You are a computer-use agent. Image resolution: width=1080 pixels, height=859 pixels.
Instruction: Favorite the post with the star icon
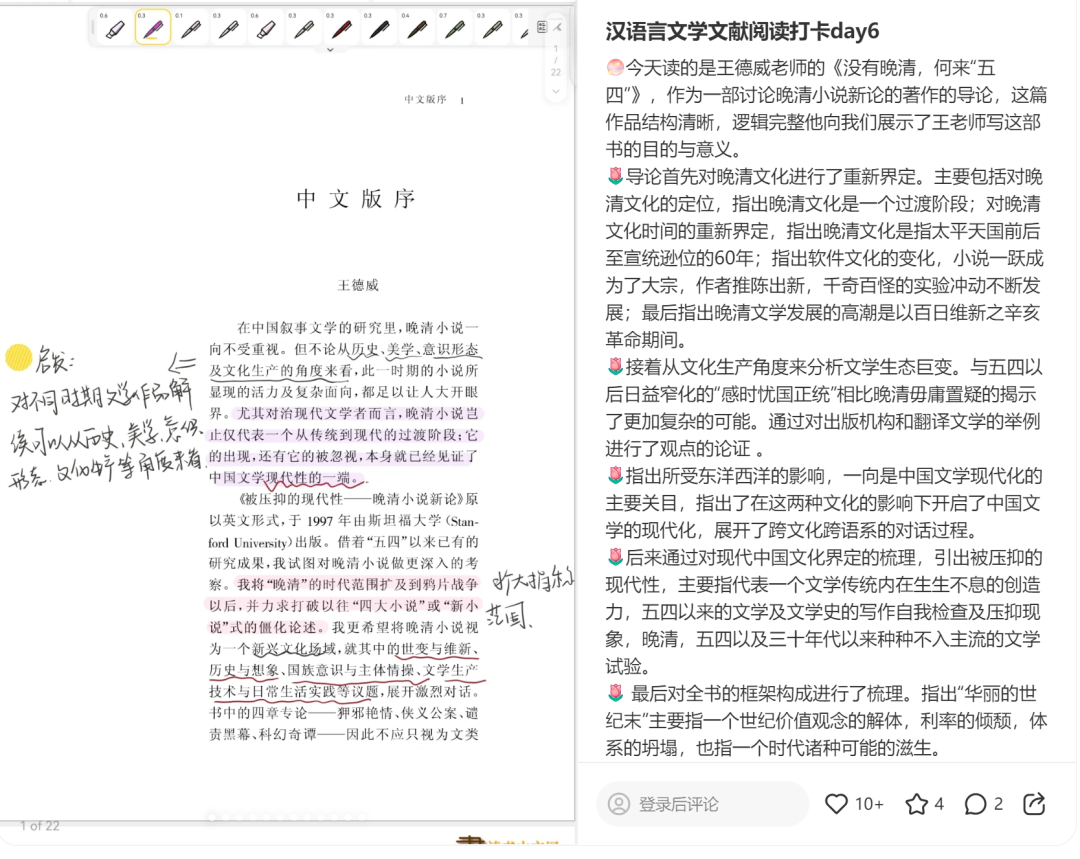[x=916, y=803]
